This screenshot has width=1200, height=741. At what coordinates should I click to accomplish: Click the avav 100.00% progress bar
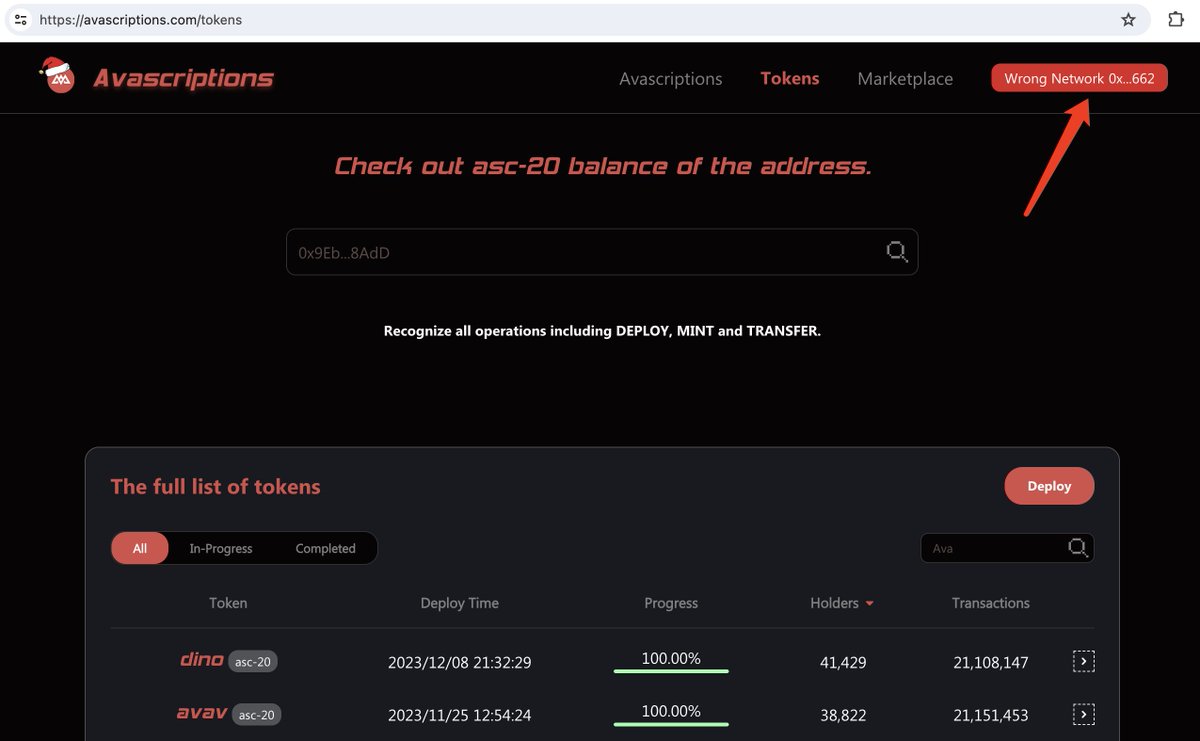click(x=671, y=723)
